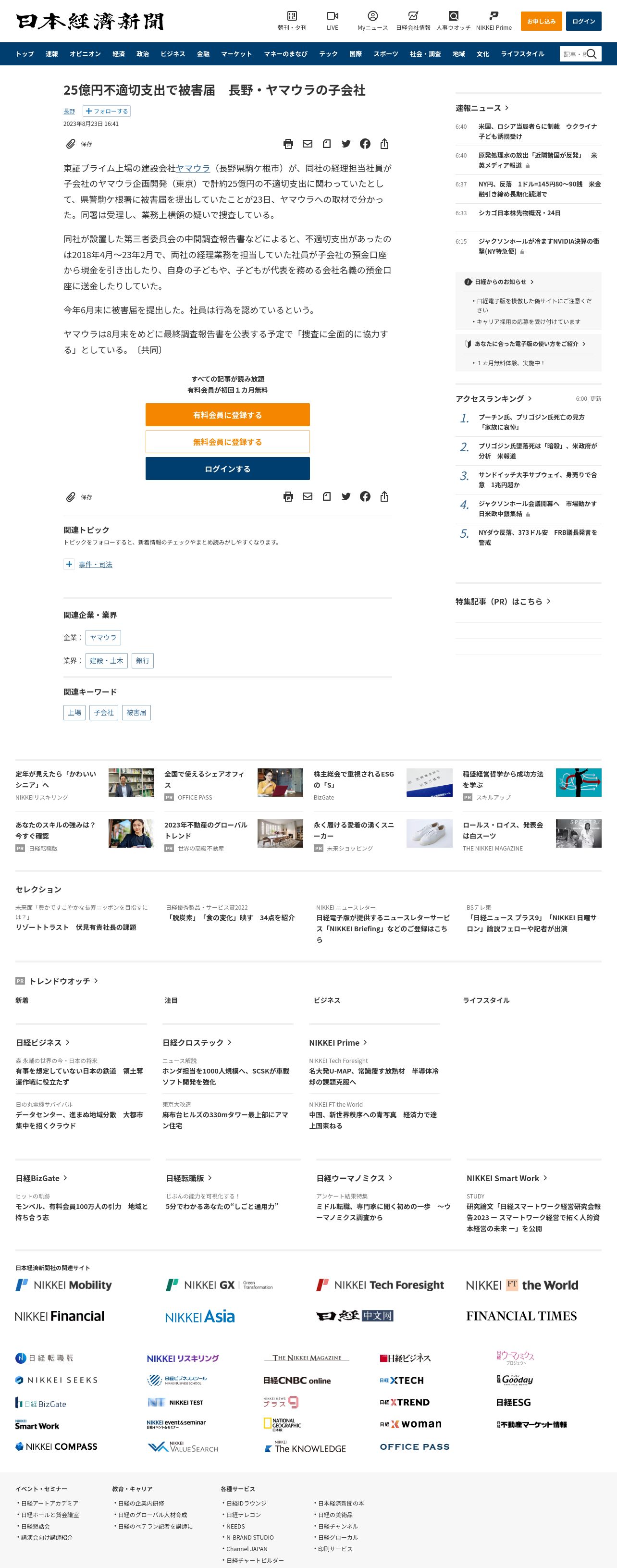The height and width of the screenshot is (1568, 617).
Task: Open the NIKKEI Asia logo
Action: point(199,1316)
